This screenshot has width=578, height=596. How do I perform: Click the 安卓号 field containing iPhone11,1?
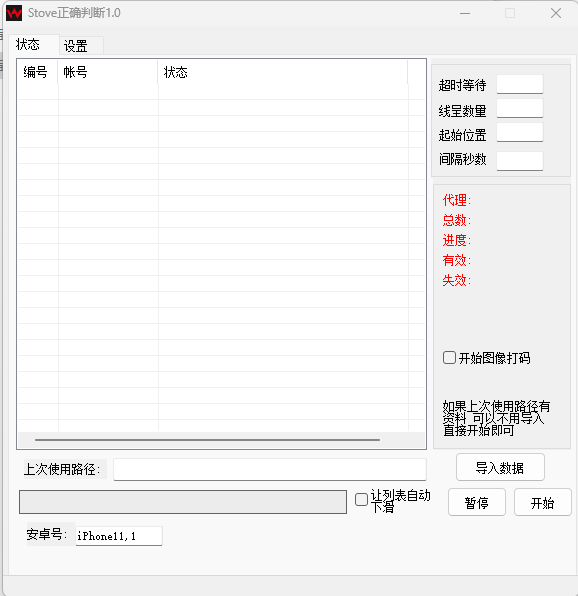tap(119, 536)
